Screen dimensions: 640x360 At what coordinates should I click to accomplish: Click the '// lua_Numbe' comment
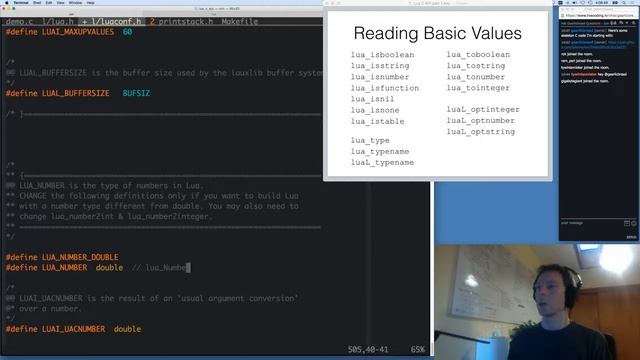(159, 268)
